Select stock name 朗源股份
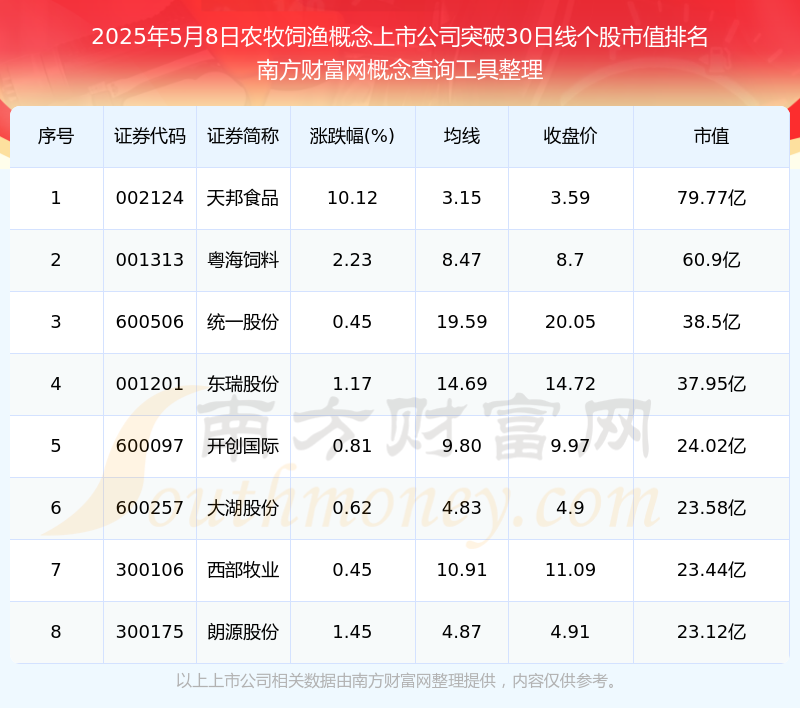This screenshot has width=800, height=708. pyautogui.click(x=243, y=632)
